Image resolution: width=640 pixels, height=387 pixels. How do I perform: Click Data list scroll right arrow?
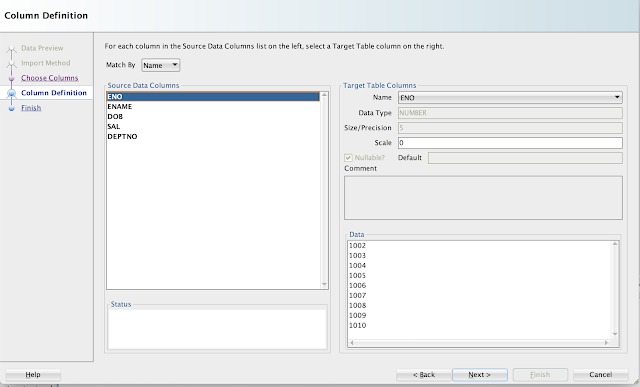(x=607, y=343)
